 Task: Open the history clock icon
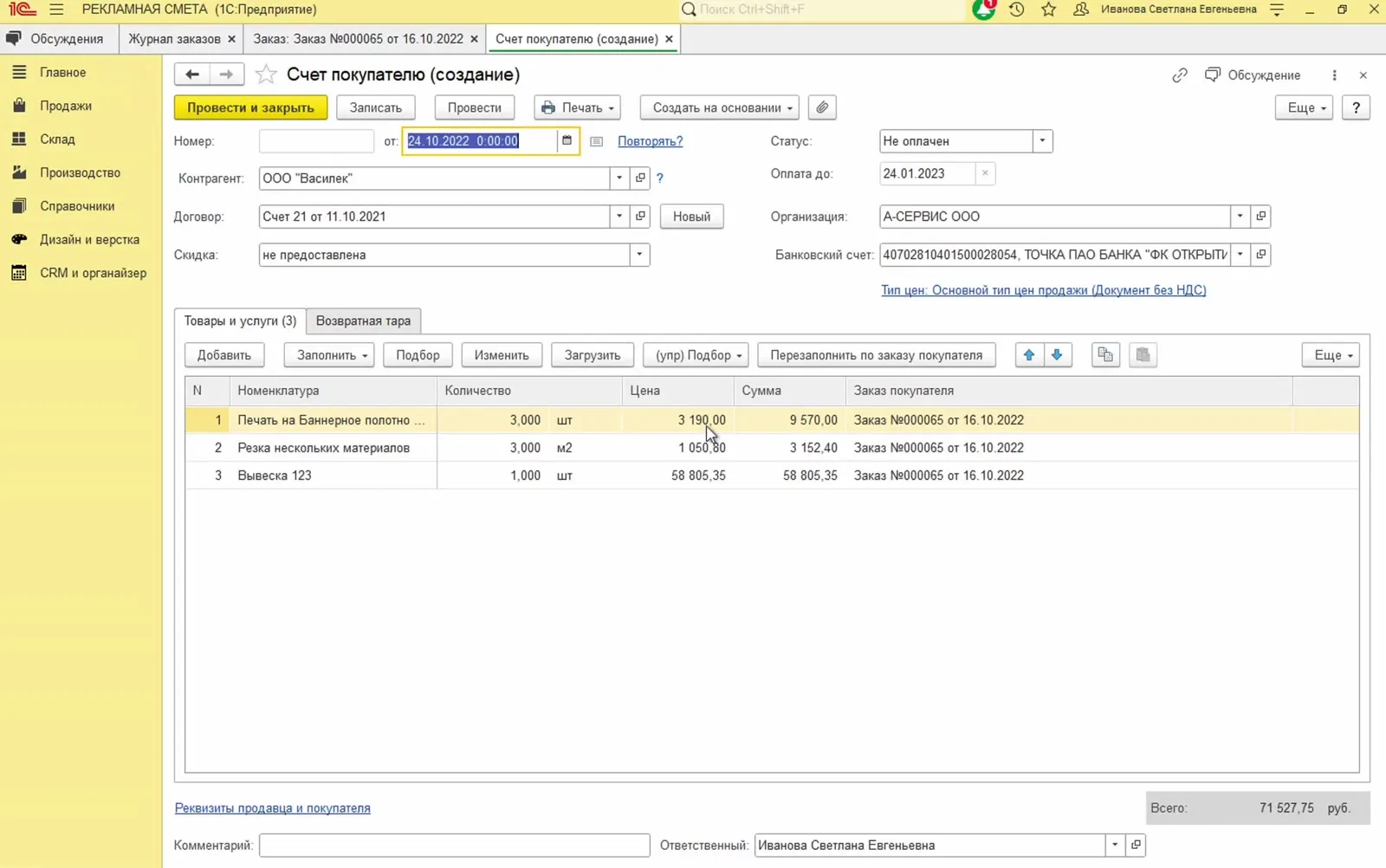coord(1017,10)
